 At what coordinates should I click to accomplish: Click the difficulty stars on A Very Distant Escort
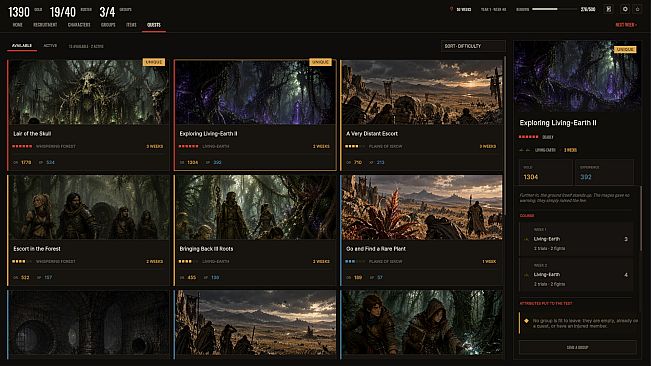pos(355,146)
